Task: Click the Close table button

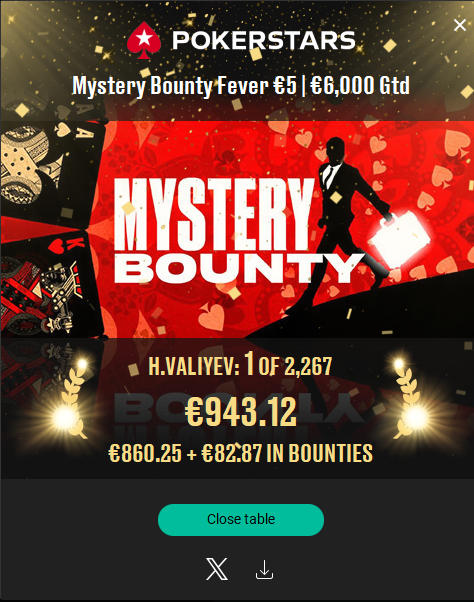Action: coord(241,519)
